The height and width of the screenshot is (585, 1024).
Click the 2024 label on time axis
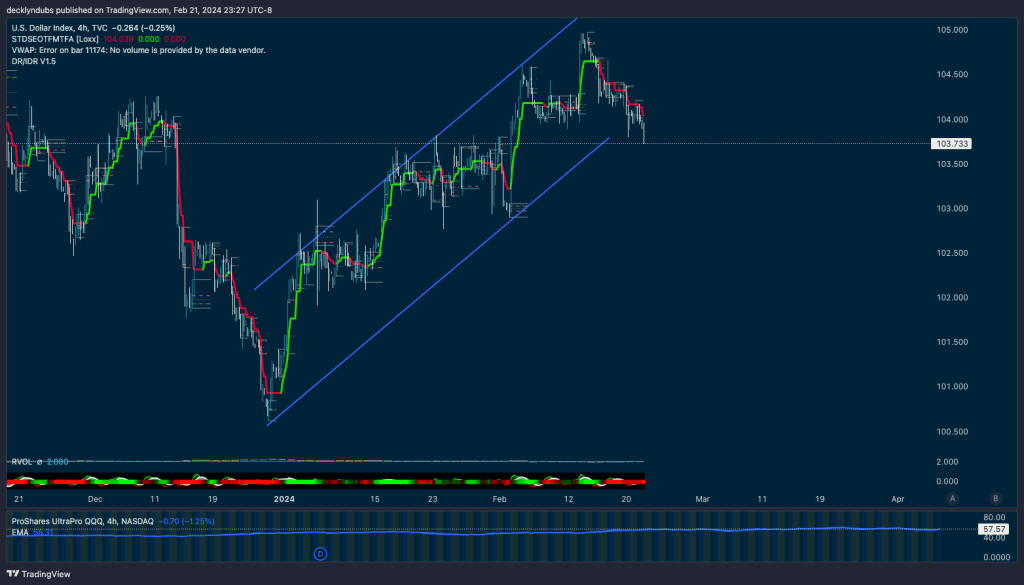(x=285, y=498)
